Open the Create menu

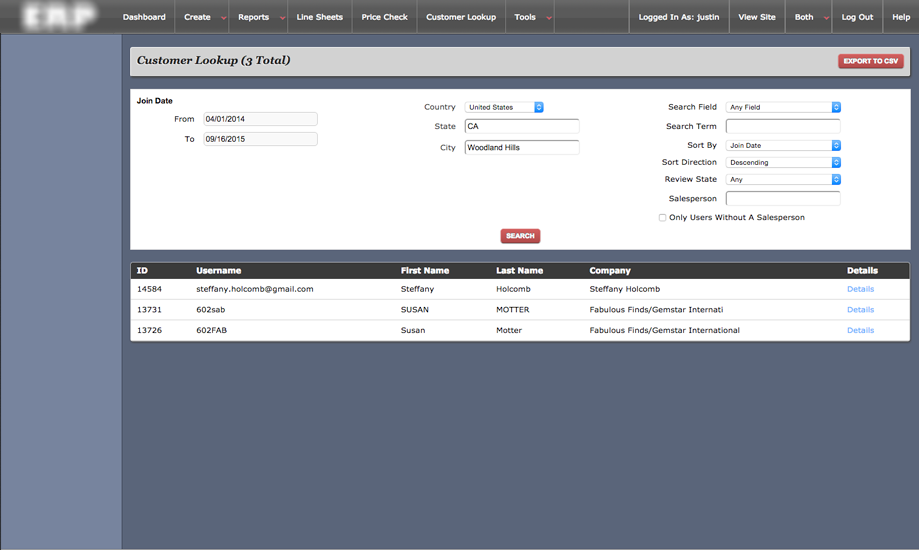[x=197, y=17]
